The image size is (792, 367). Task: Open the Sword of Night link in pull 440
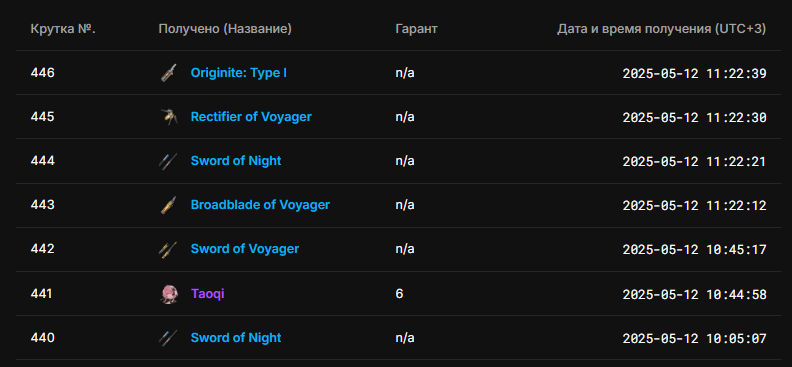pyautogui.click(x=236, y=337)
